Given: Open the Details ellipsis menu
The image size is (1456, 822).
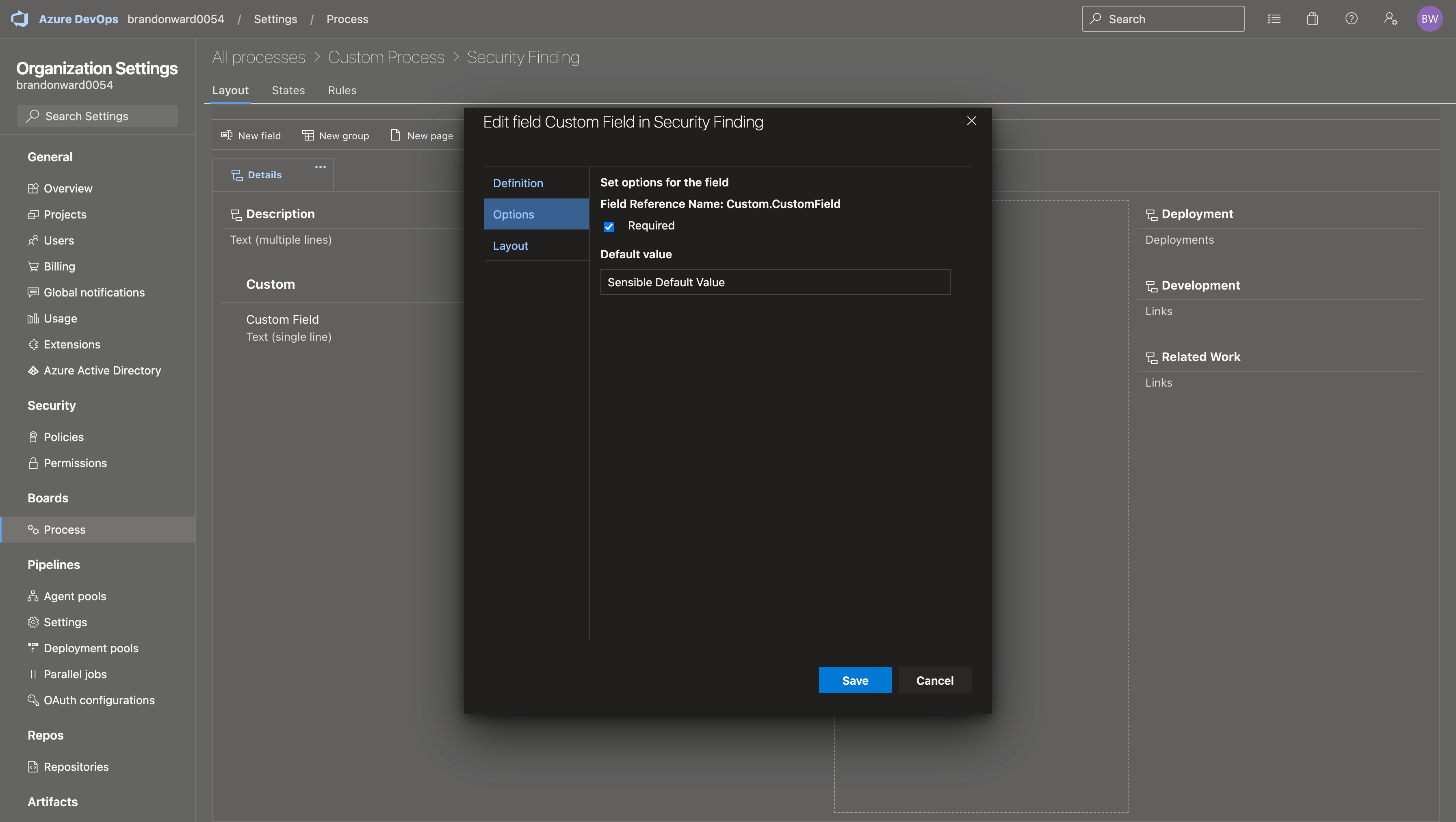Looking at the screenshot, I should [320, 167].
